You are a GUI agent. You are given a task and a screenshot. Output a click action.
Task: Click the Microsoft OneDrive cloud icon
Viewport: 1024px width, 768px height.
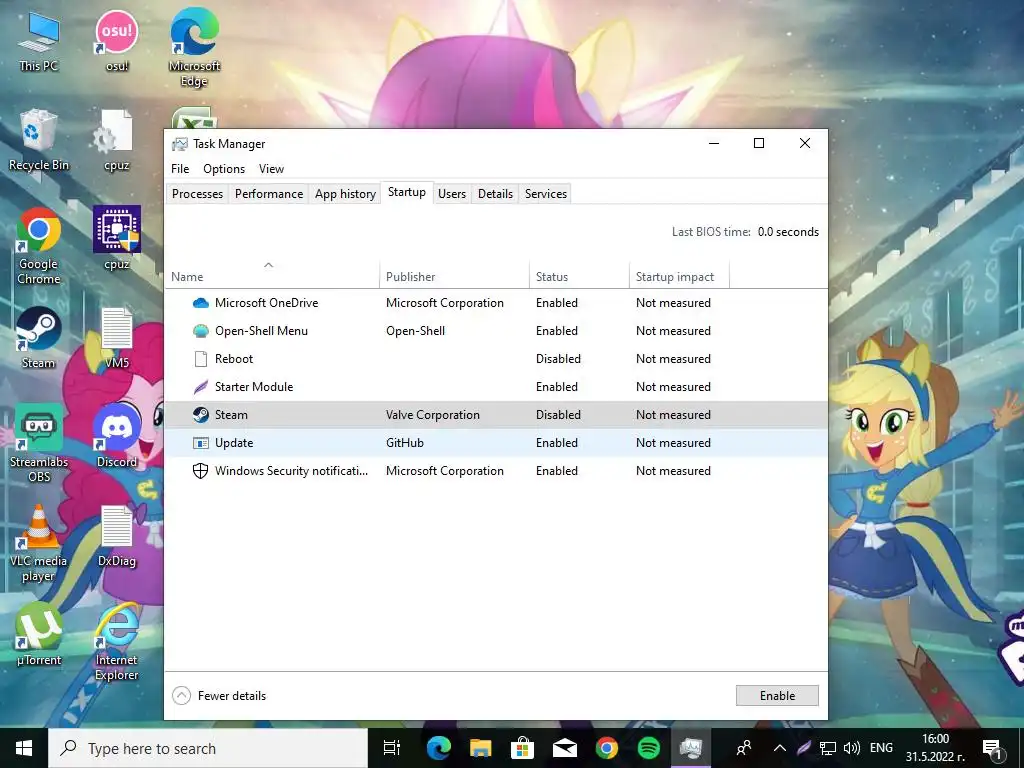click(x=200, y=303)
